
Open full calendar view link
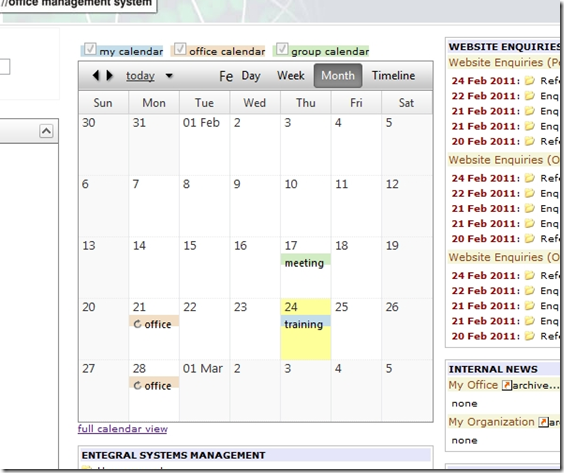(x=123, y=429)
